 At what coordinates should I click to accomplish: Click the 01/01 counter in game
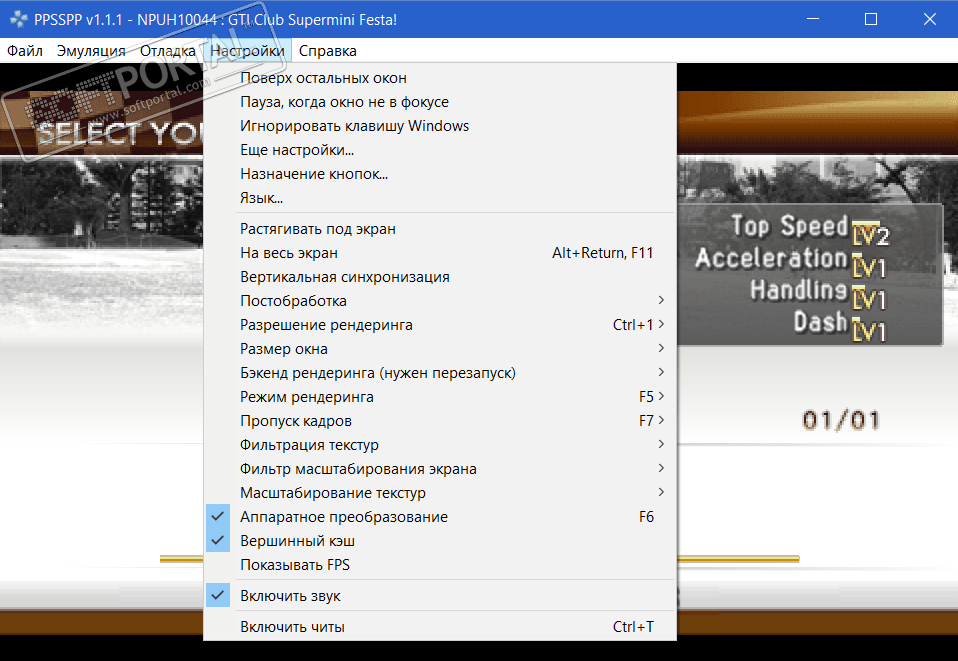841,420
